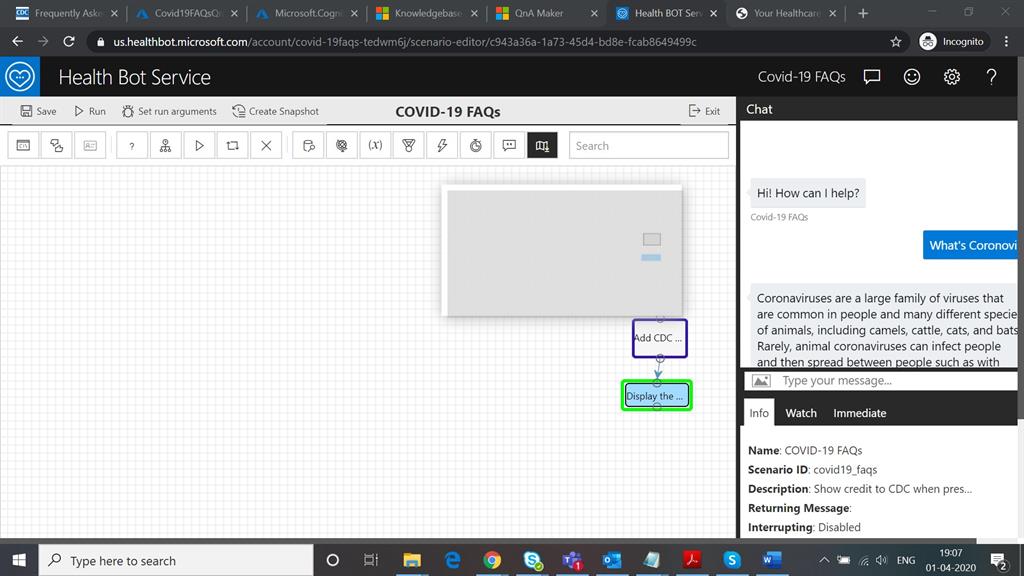Click the Branch element icon in the toolbar

tap(165, 145)
